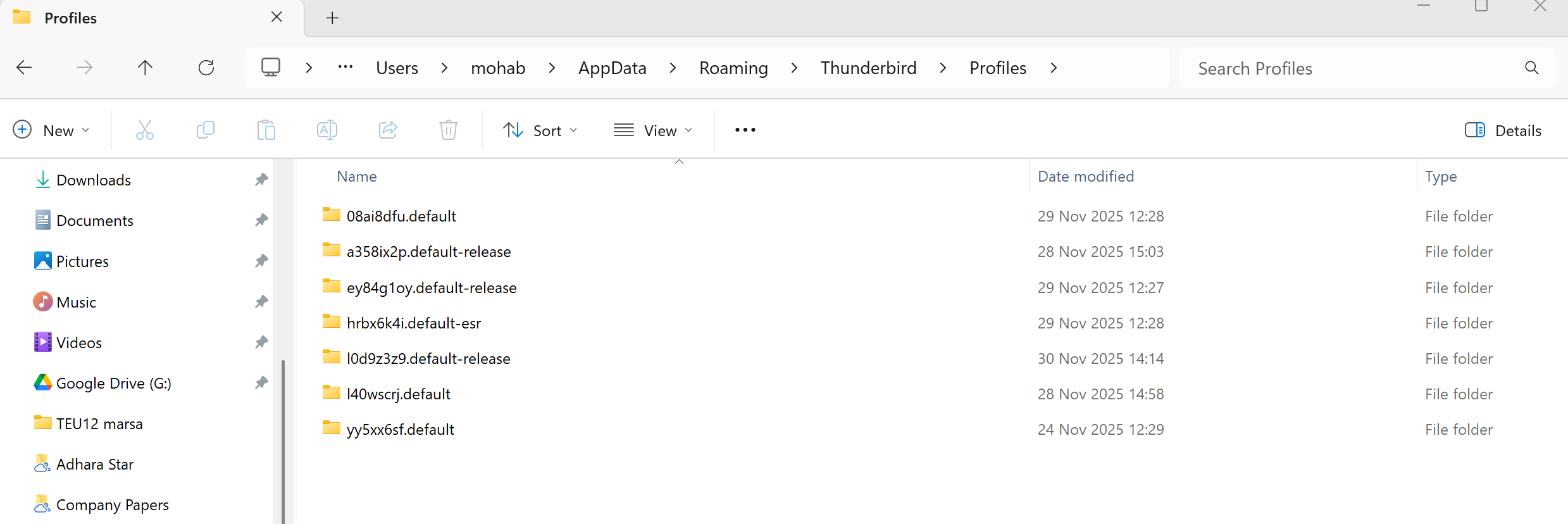Click the Delete trash can icon
This screenshot has width=1568, height=524.
(449, 130)
